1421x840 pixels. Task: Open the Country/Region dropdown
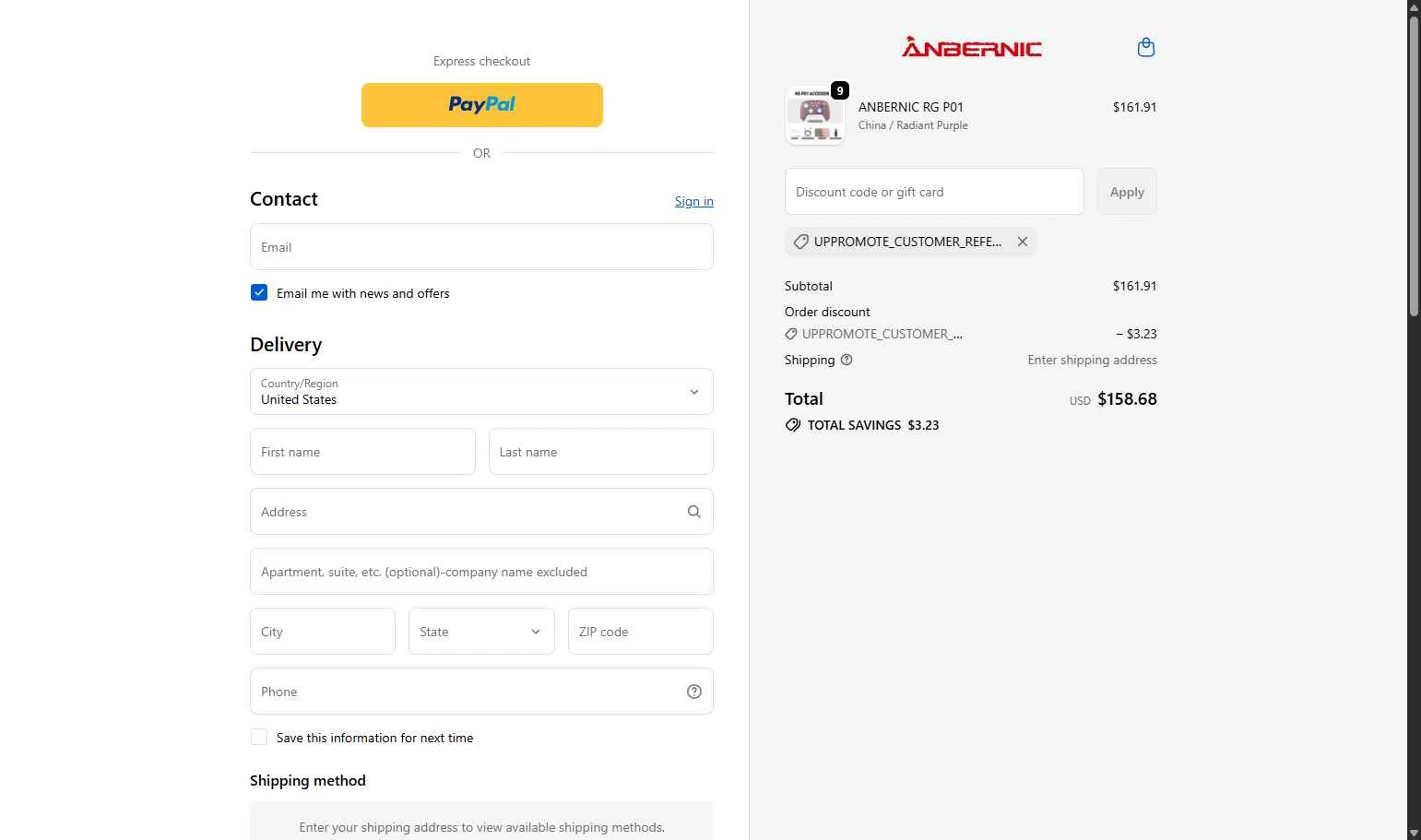(x=481, y=391)
